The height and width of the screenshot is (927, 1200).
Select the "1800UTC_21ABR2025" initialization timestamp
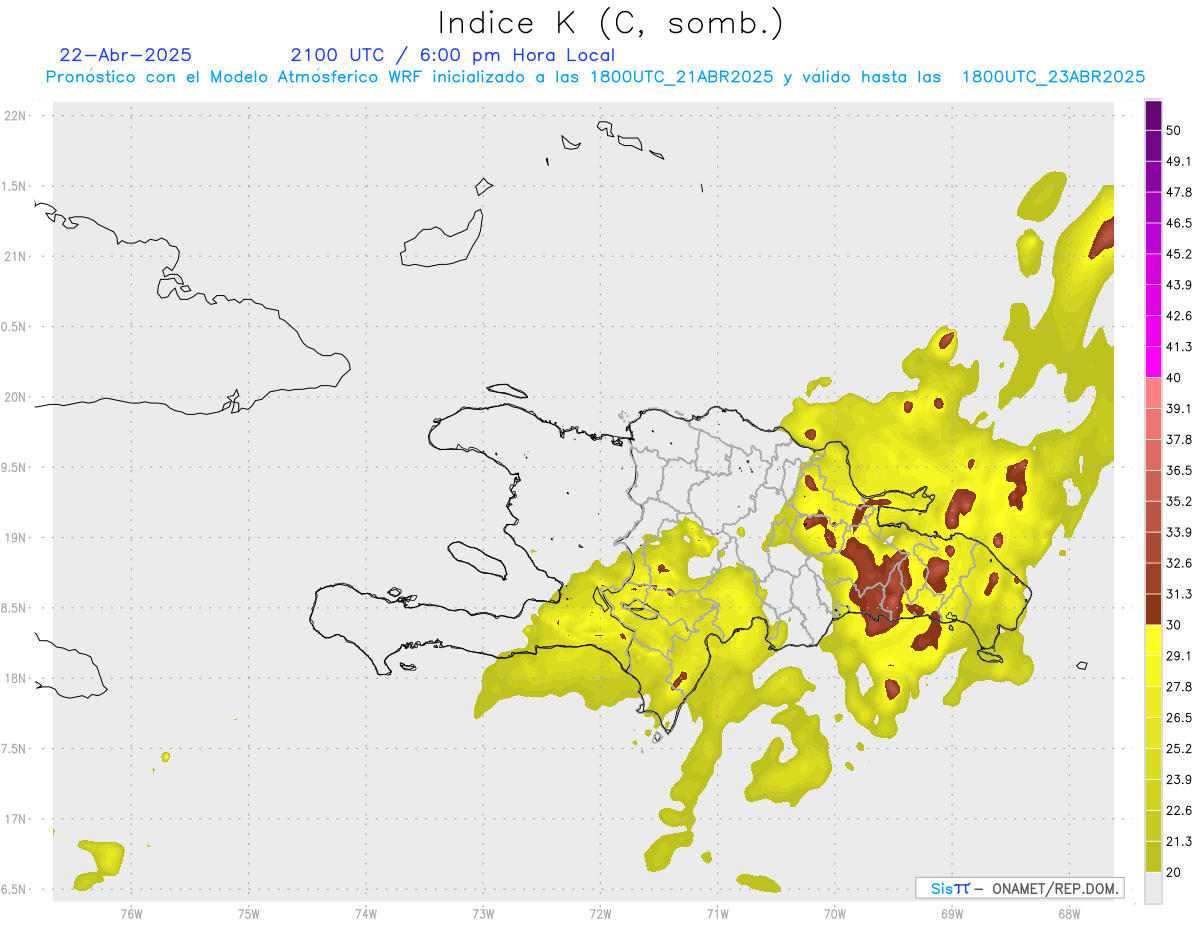[x=682, y=77]
